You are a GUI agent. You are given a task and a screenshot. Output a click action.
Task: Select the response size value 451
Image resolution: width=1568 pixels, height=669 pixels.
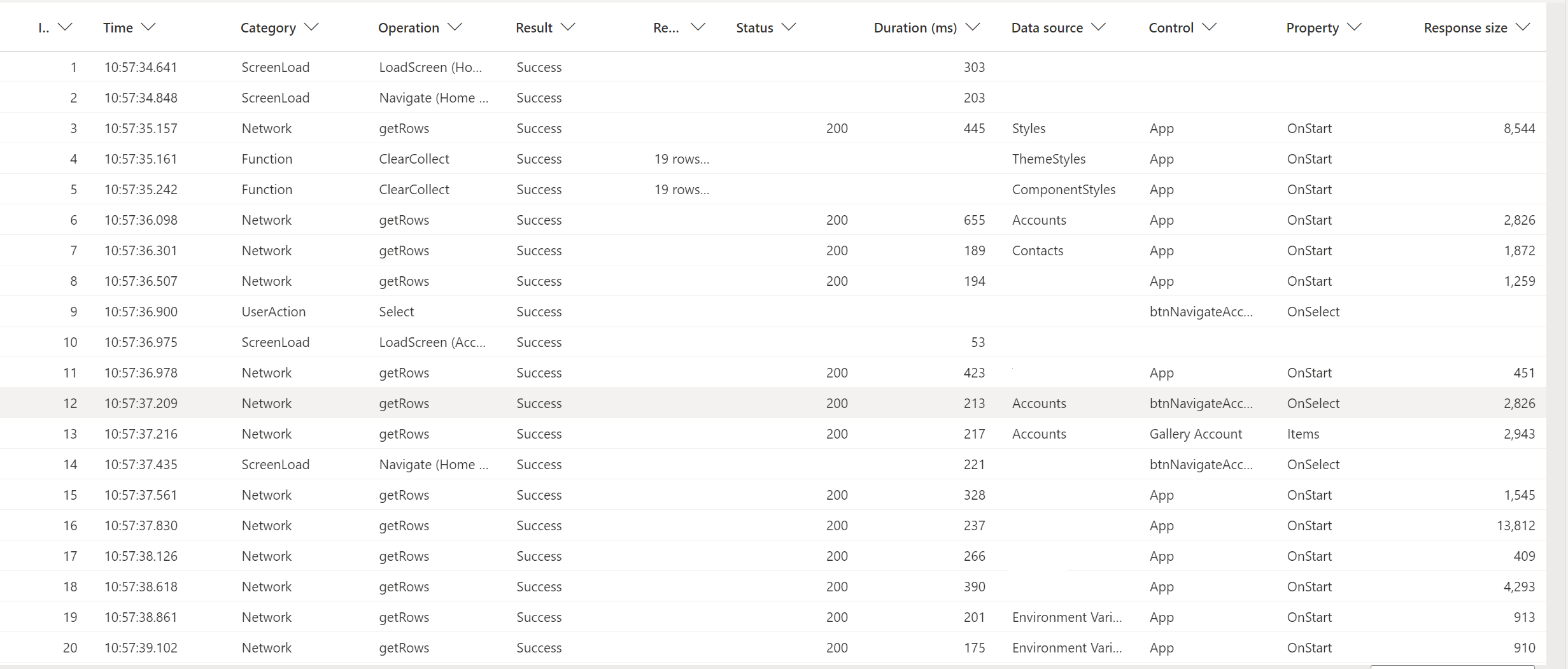tap(1524, 373)
